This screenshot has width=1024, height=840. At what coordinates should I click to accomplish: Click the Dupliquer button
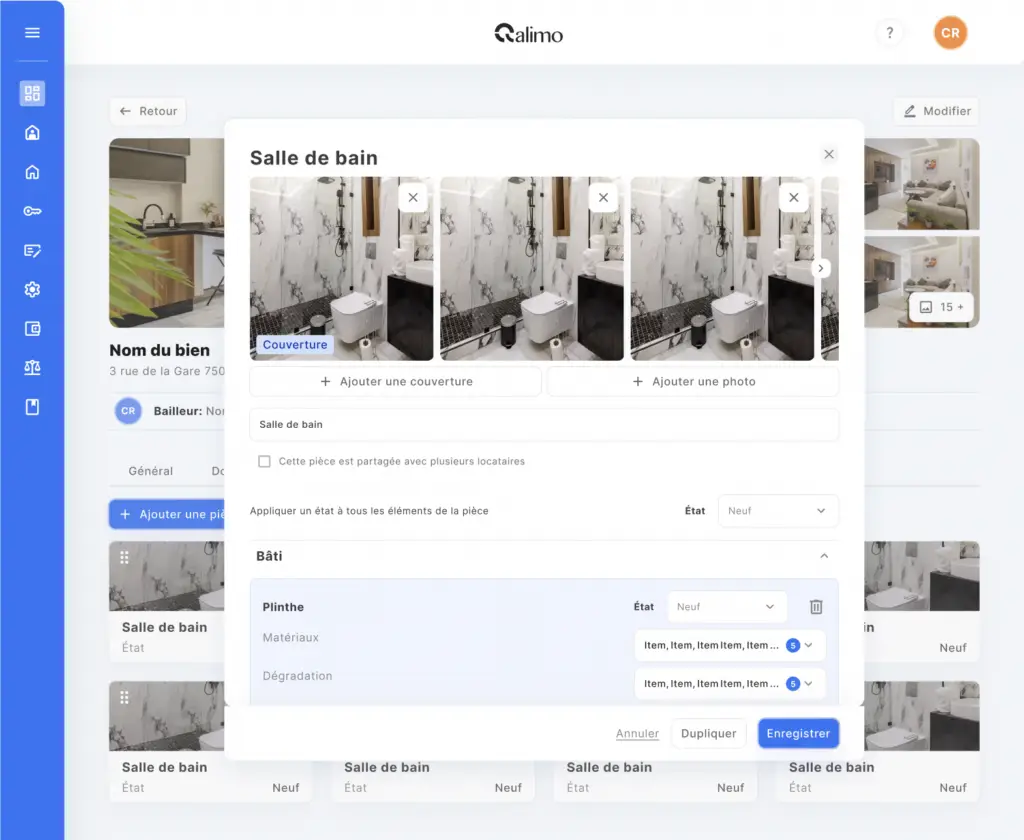(708, 734)
